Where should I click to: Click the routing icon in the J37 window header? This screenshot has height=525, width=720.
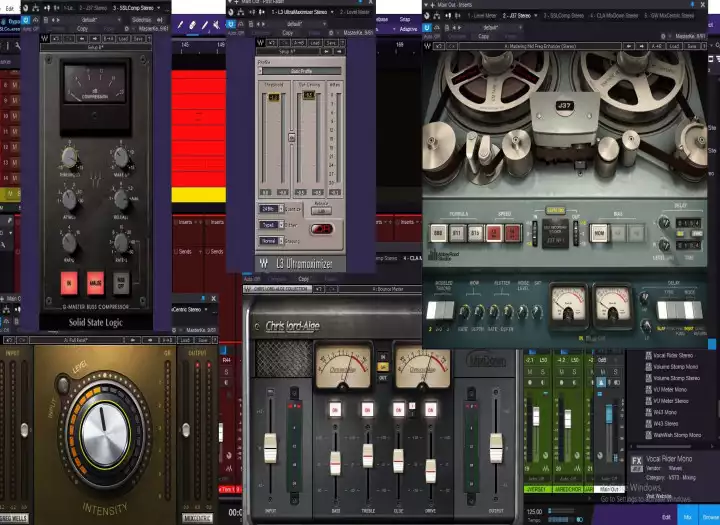[437, 16]
